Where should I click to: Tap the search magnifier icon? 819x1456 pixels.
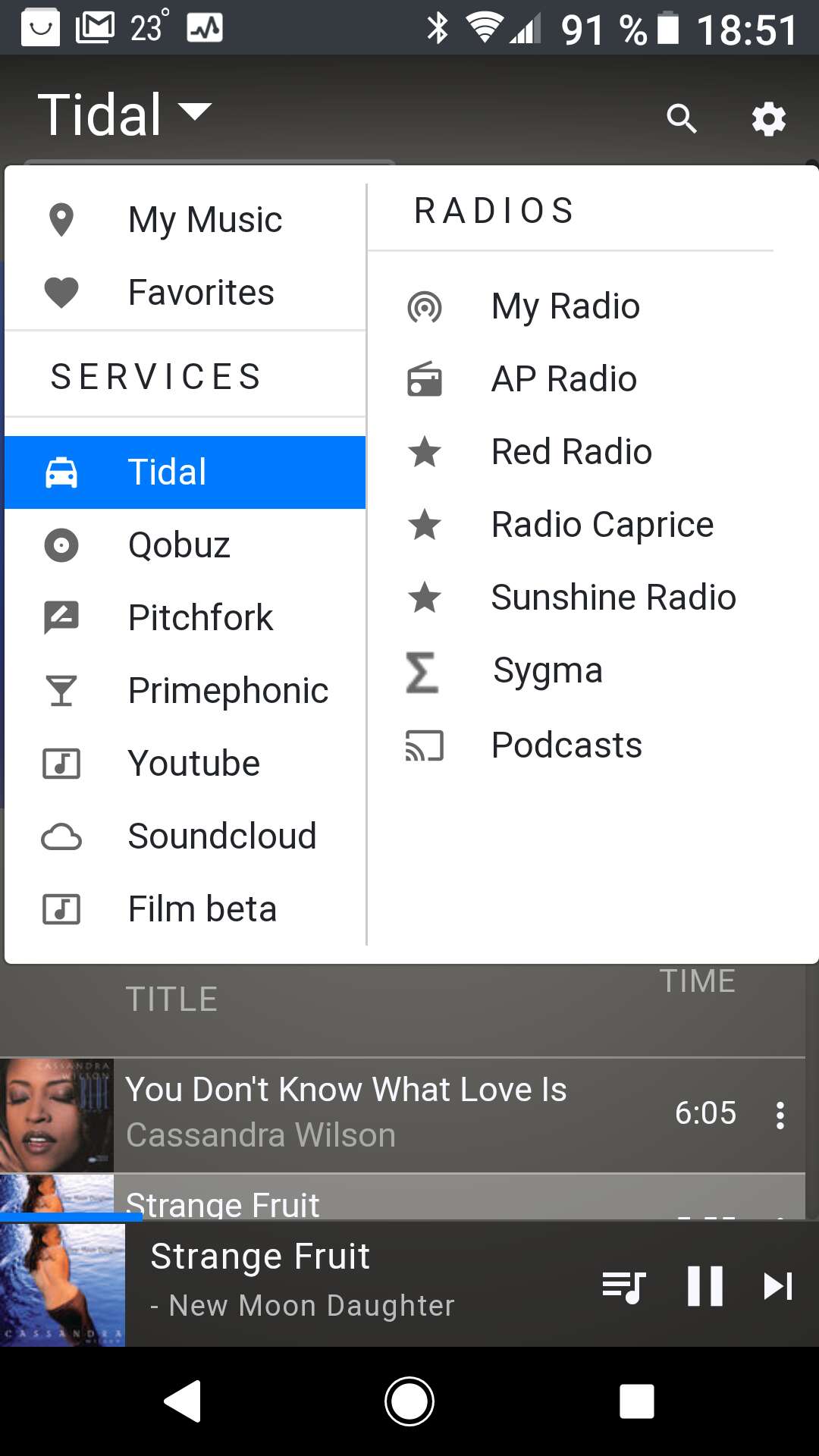(681, 119)
